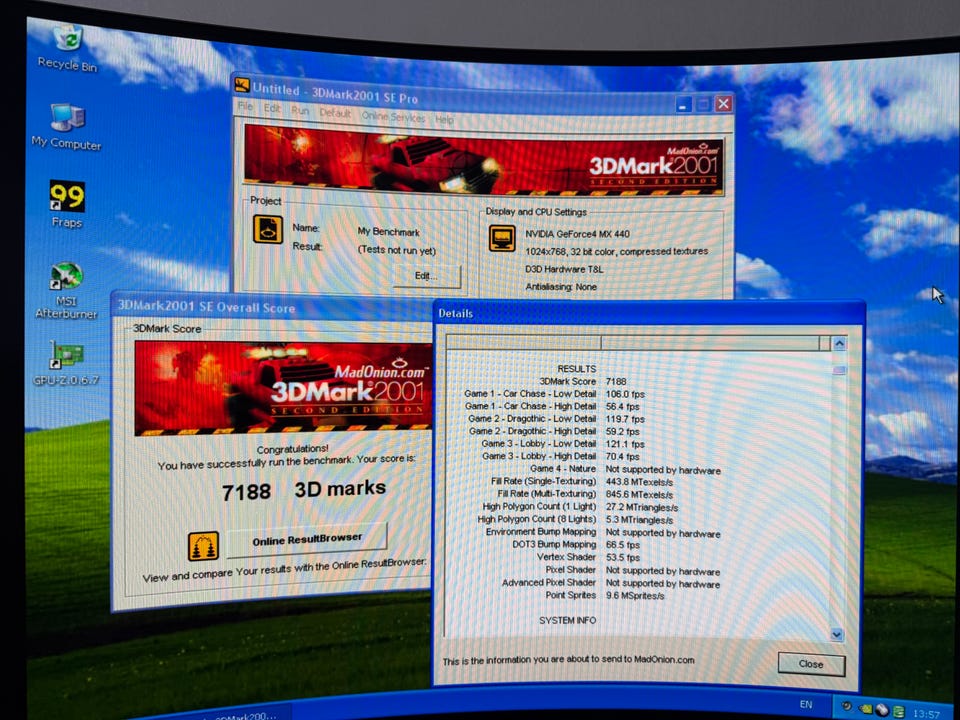Click the Project document icon

268,230
